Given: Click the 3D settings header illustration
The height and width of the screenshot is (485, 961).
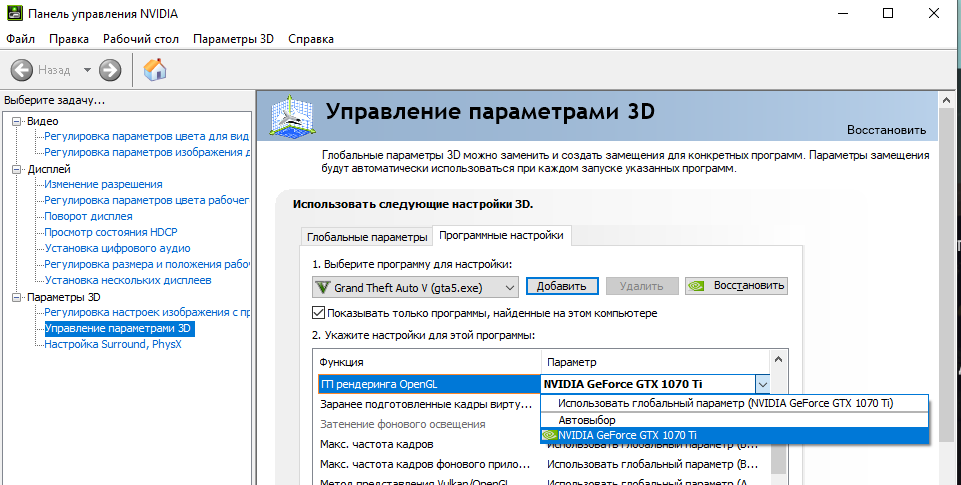Looking at the screenshot, I should pos(293,115).
